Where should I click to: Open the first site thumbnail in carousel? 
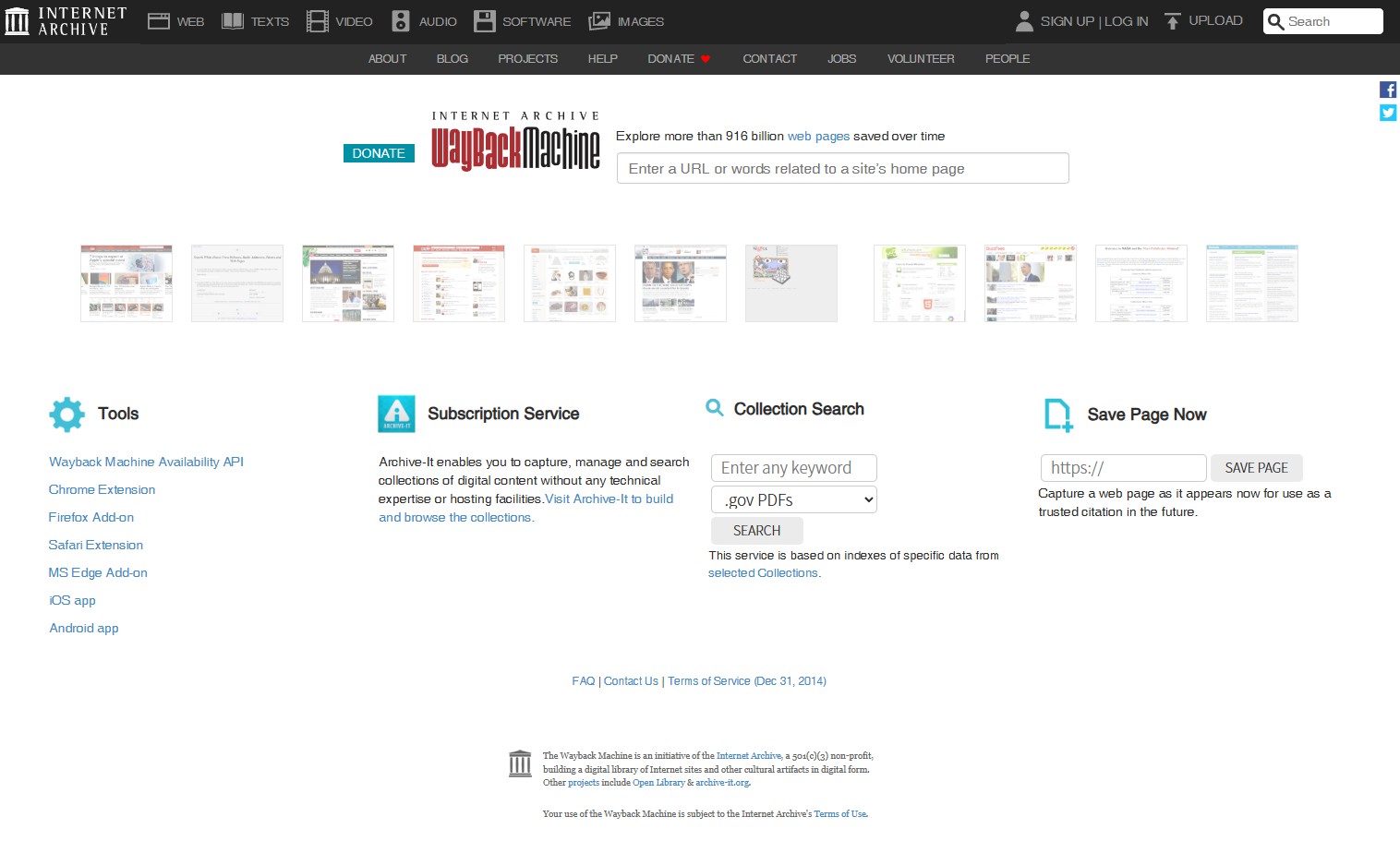pos(127,283)
